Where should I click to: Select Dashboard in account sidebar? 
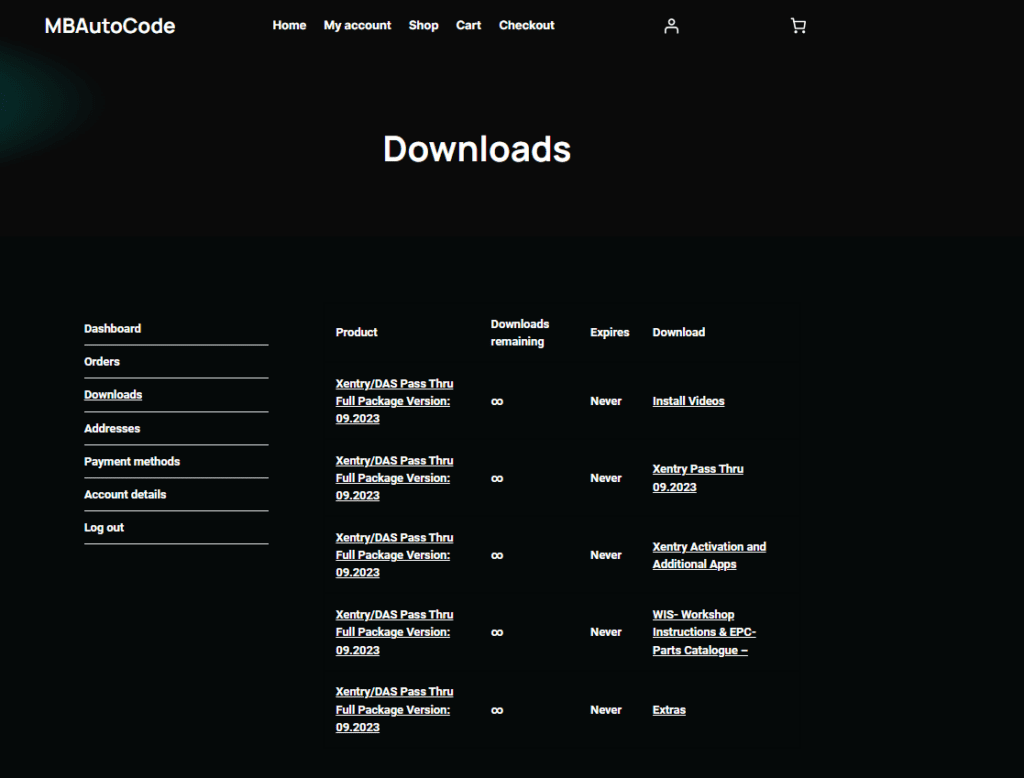click(x=112, y=328)
